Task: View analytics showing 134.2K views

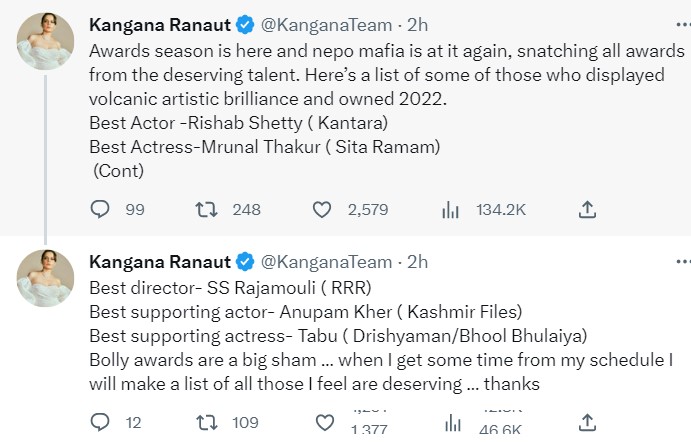Action: coord(451,209)
